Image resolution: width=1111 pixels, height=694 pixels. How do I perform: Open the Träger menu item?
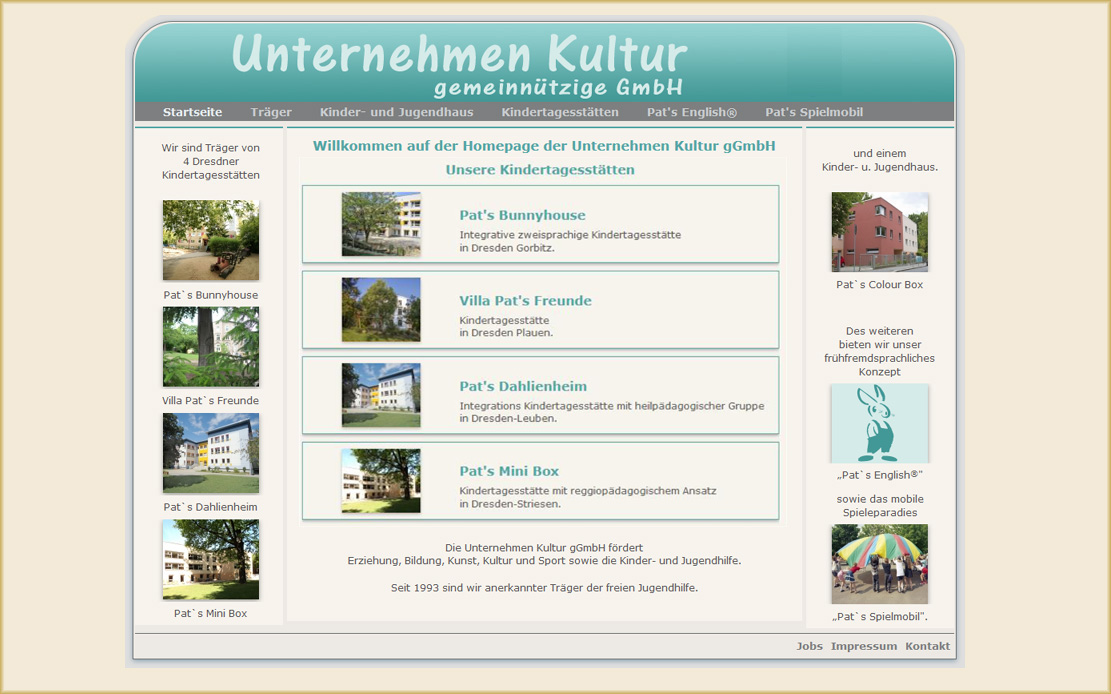pos(271,112)
